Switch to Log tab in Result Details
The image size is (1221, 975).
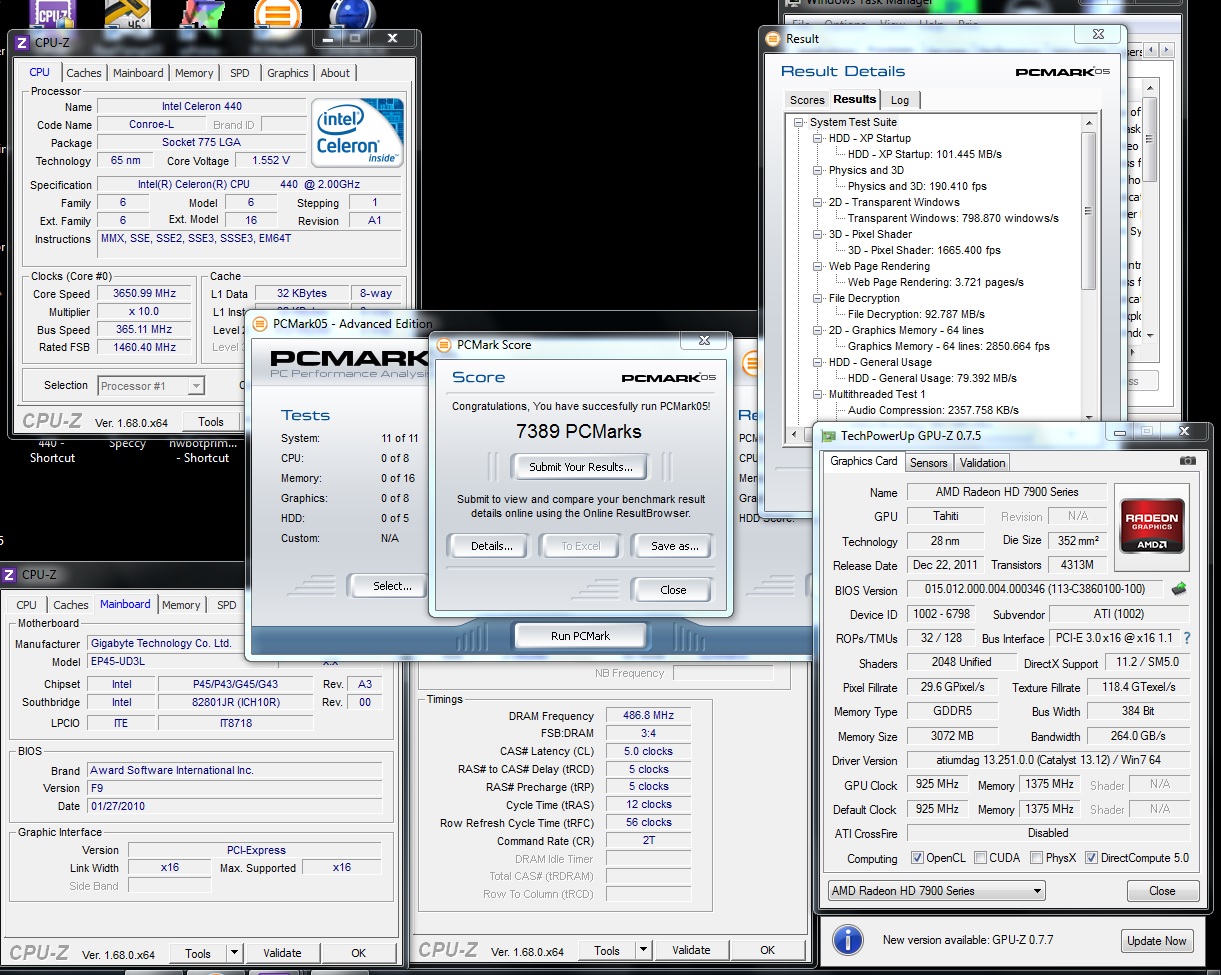(900, 100)
